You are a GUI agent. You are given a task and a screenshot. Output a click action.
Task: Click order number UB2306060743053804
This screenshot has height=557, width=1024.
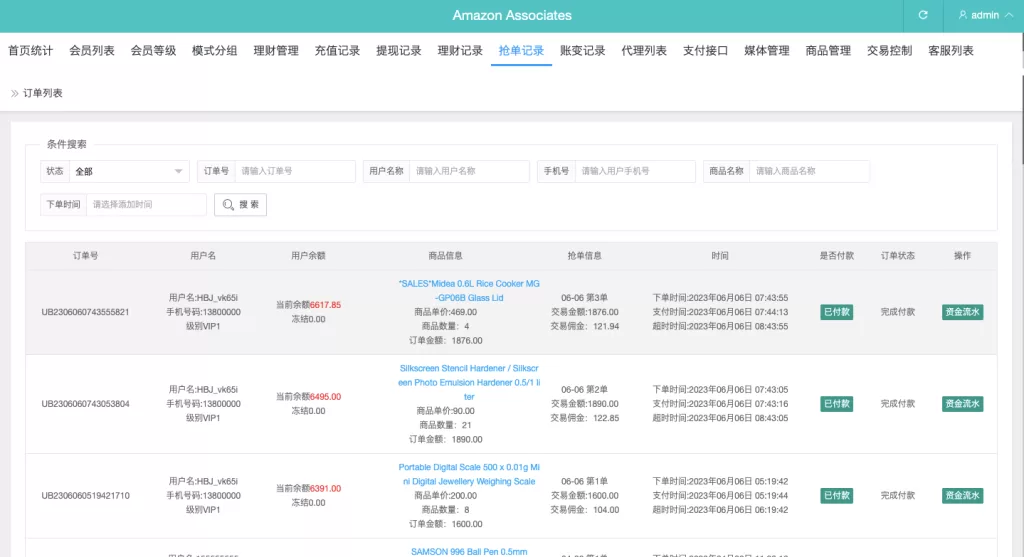click(86, 404)
